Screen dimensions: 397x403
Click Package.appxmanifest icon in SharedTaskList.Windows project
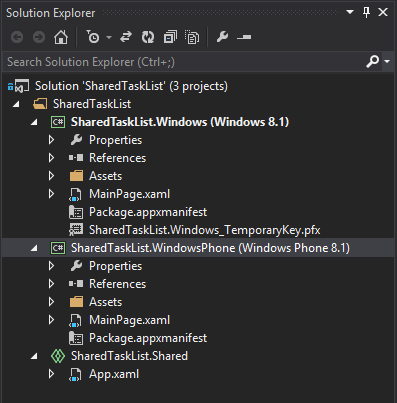coord(76,212)
